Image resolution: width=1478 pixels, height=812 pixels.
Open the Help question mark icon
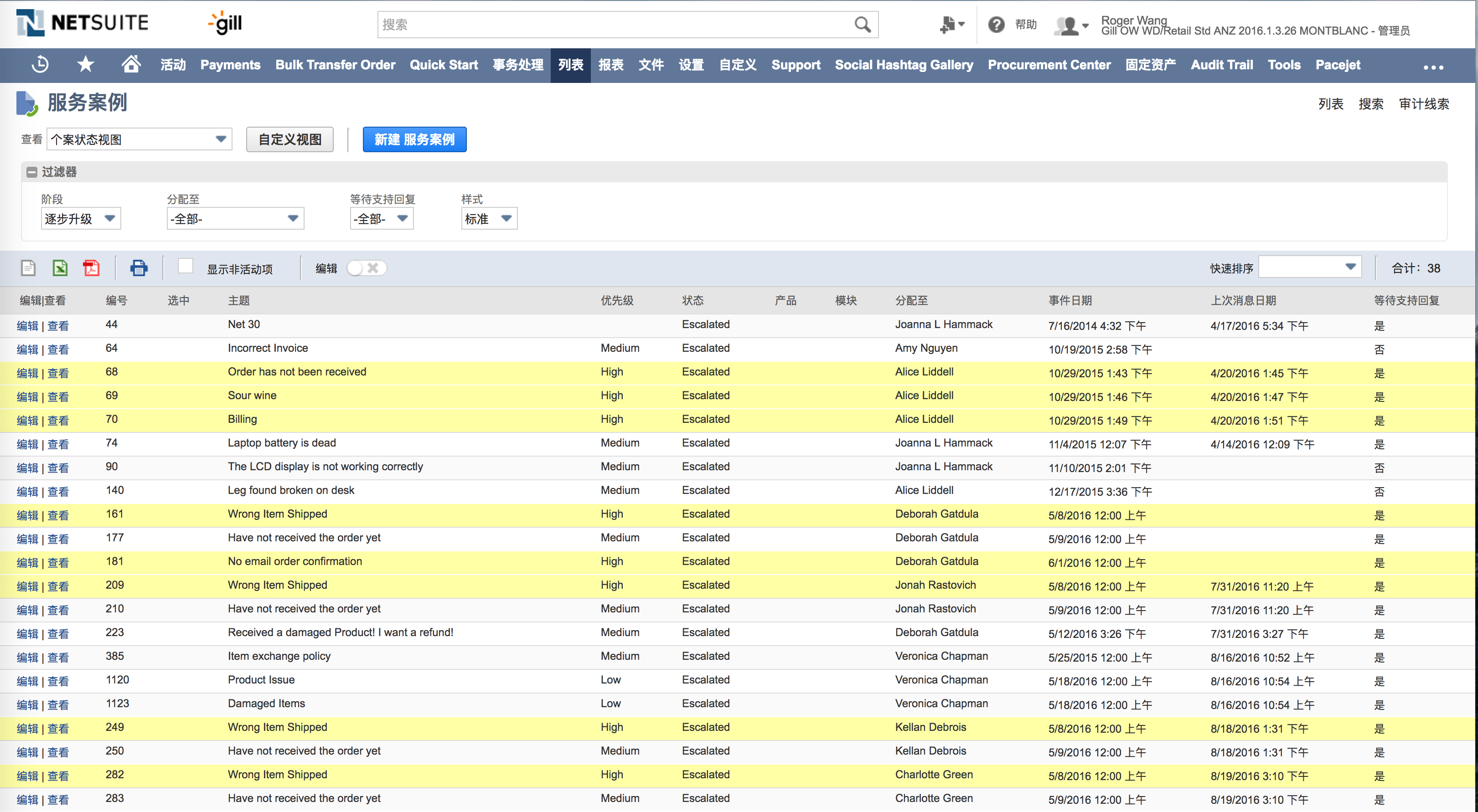coord(996,25)
